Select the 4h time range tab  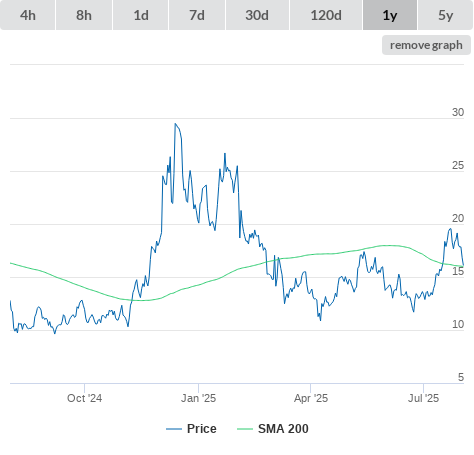[x=28, y=15]
